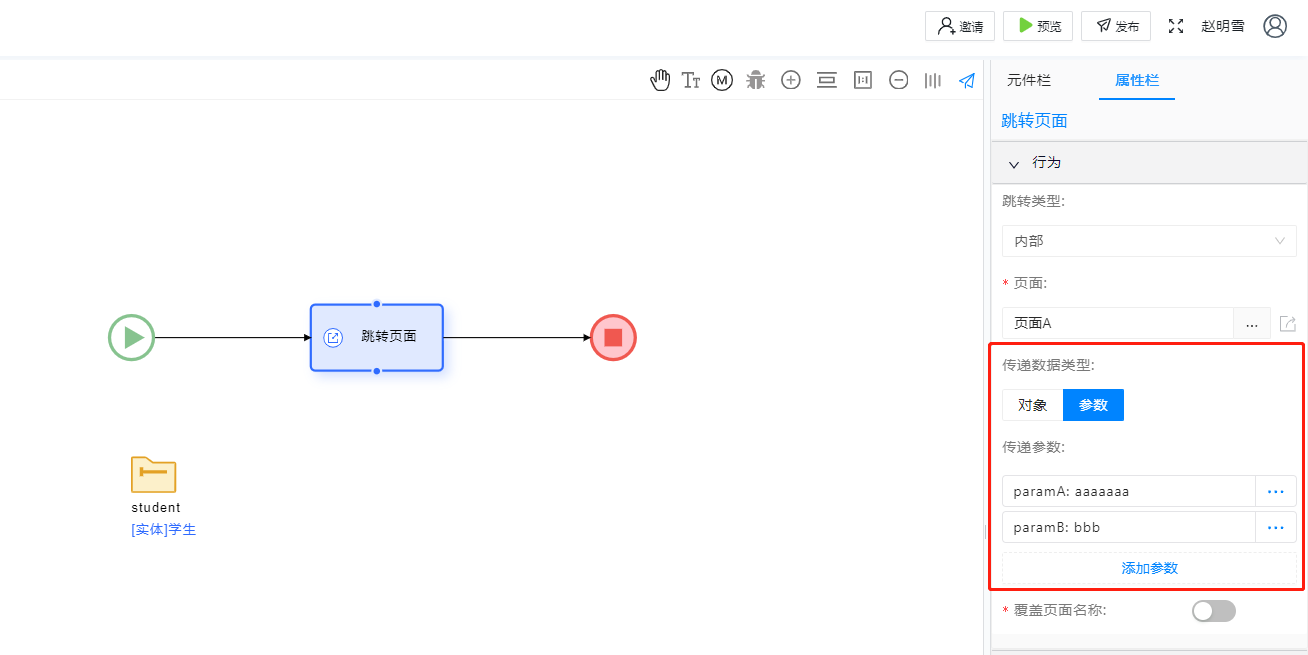The image size is (1308, 655).
Task: Click the circled M toolbar icon
Action: click(x=722, y=81)
